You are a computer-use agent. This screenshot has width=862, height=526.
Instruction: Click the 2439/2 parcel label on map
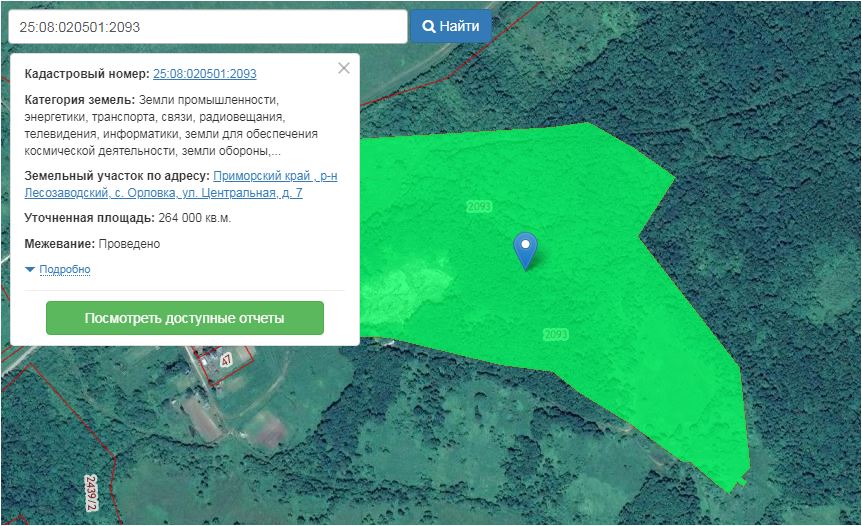(x=92, y=492)
